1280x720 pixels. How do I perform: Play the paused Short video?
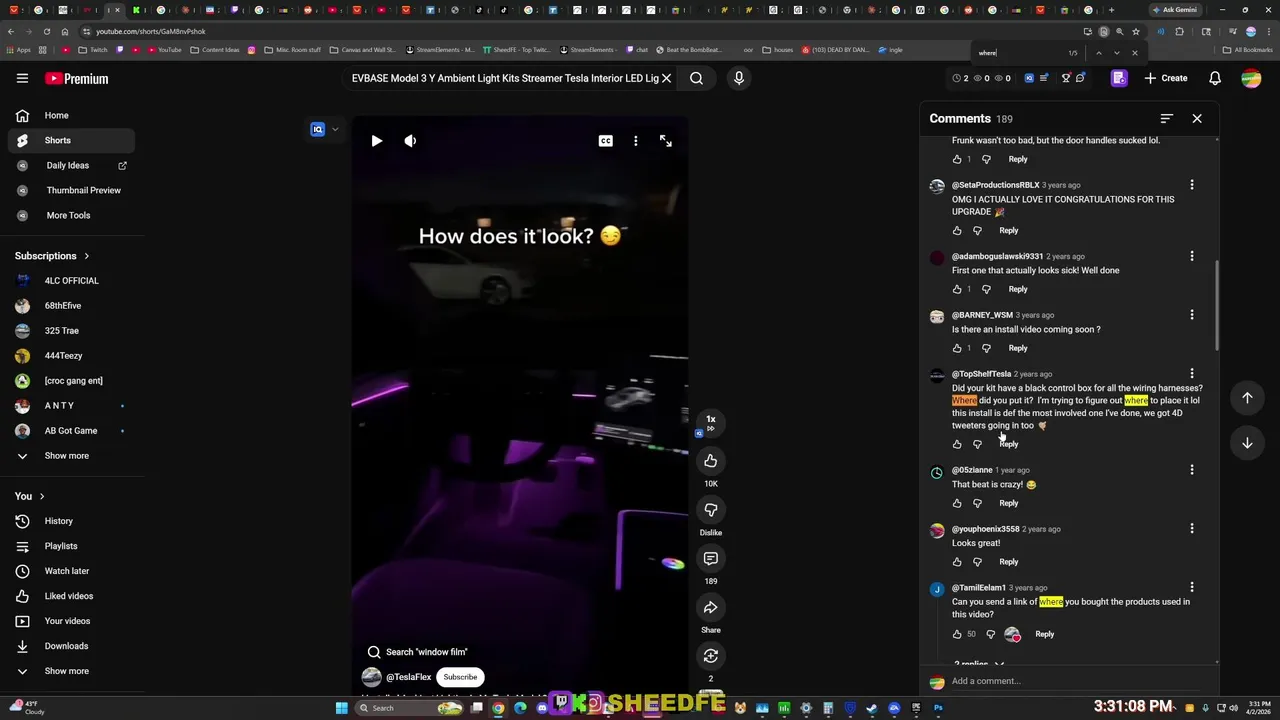point(376,141)
